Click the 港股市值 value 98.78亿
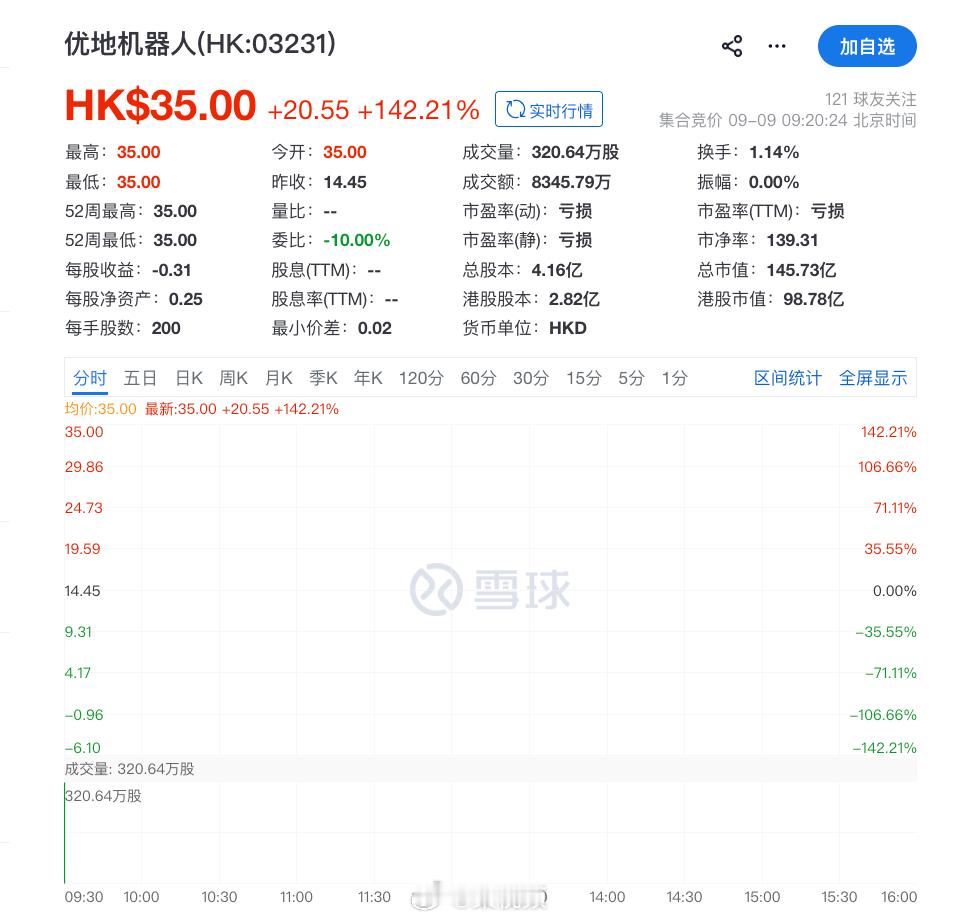This screenshot has height=920, width=960. [x=813, y=299]
